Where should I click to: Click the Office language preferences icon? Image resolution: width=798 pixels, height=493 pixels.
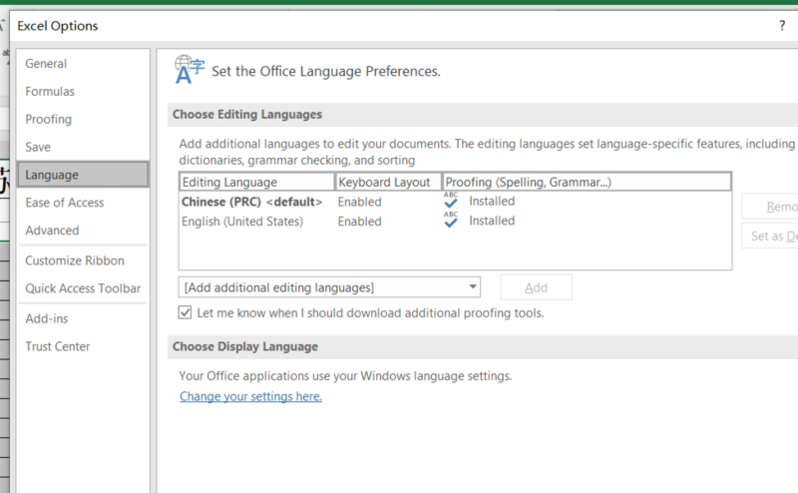pos(188,70)
